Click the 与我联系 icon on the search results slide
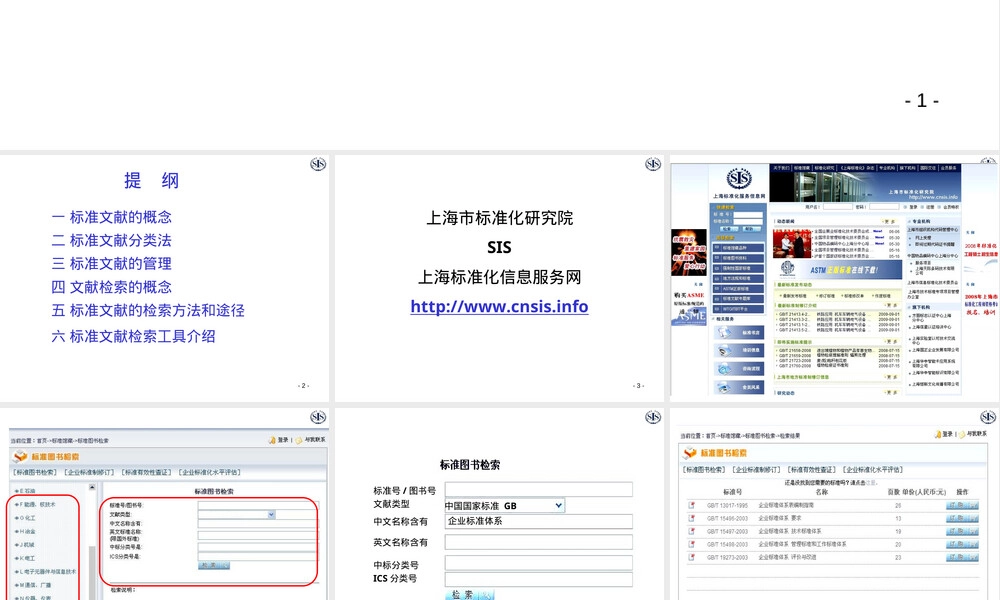Screen dimensions: 1000x600 pyautogui.click(x=962, y=434)
